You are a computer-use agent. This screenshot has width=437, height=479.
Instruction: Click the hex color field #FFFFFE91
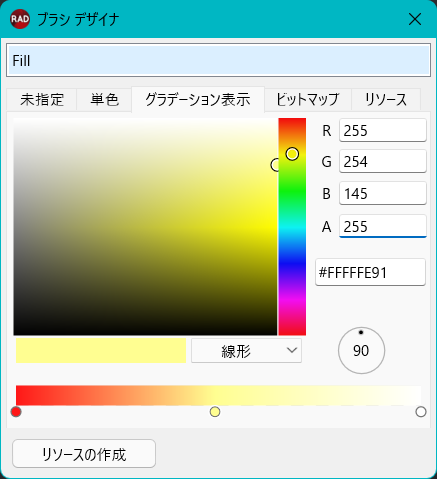click(x=370, y=272)
